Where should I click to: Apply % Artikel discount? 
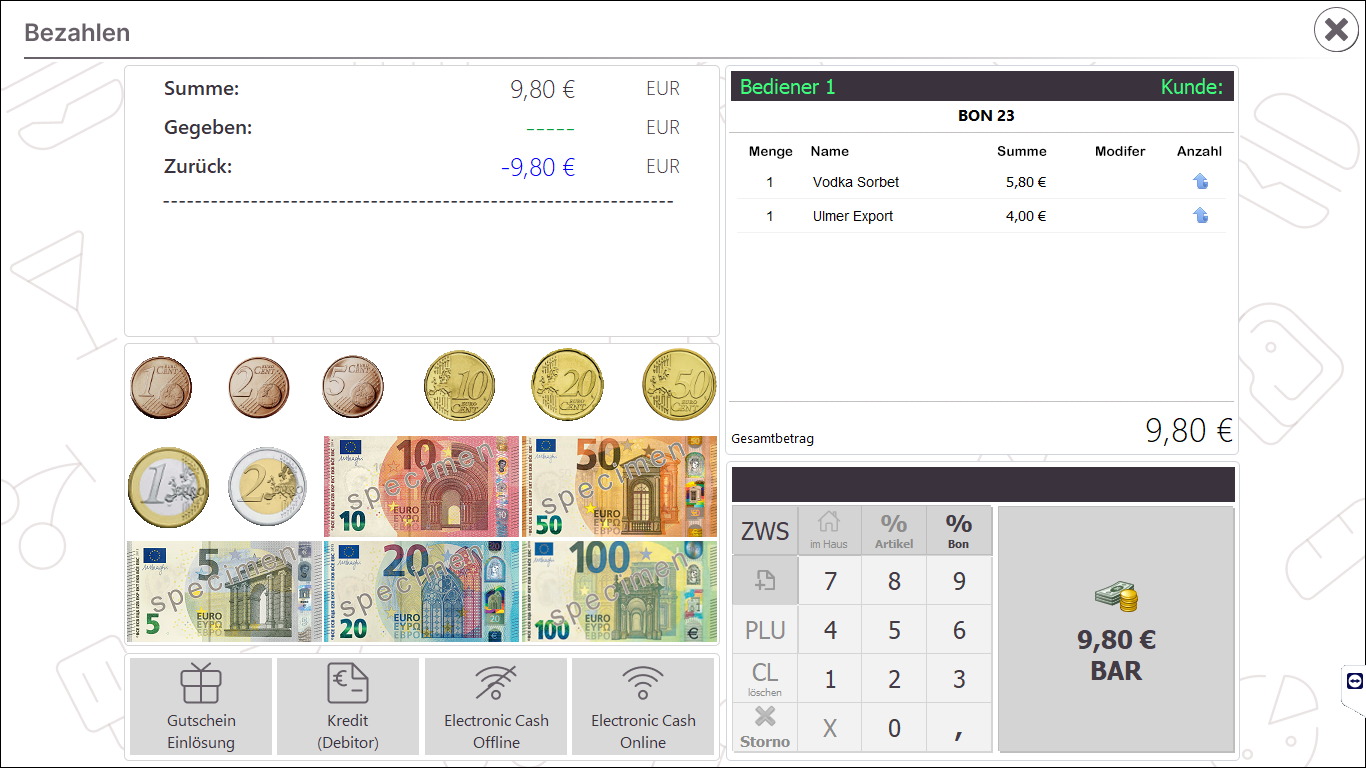(894, 531)
